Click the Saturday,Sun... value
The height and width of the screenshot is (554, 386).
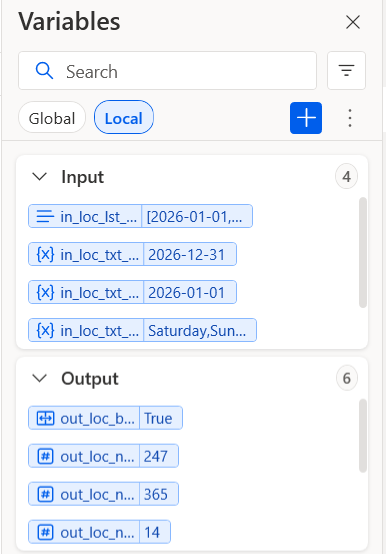[x=197, y=331]
